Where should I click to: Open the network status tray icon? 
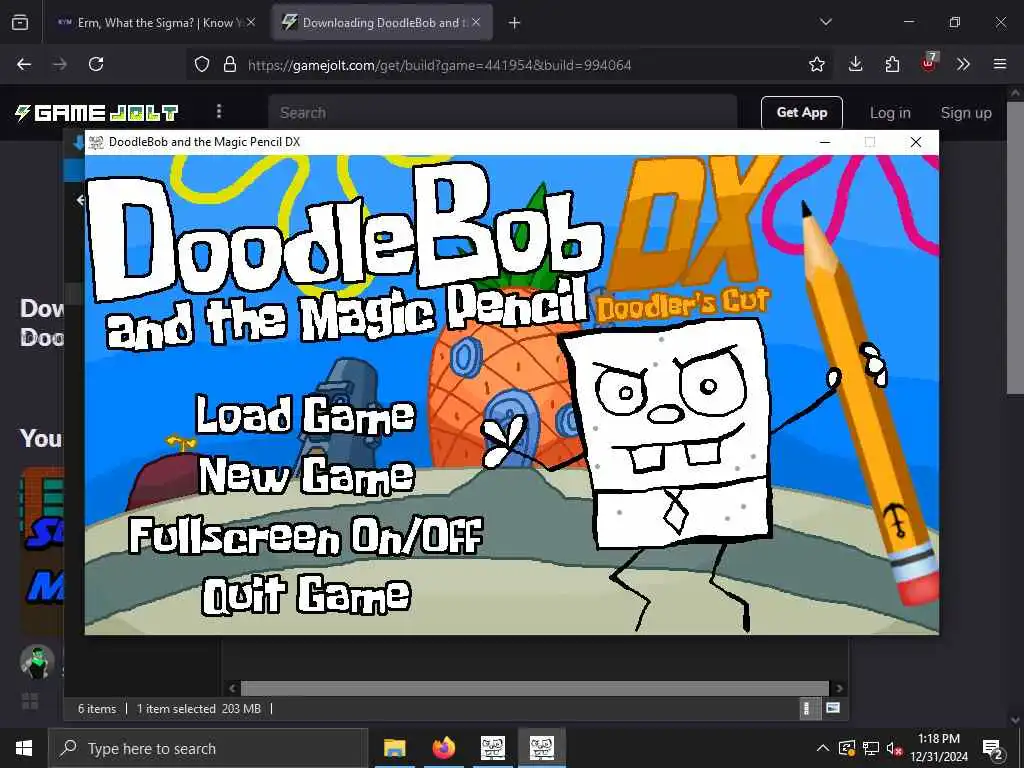click(871, 748)
